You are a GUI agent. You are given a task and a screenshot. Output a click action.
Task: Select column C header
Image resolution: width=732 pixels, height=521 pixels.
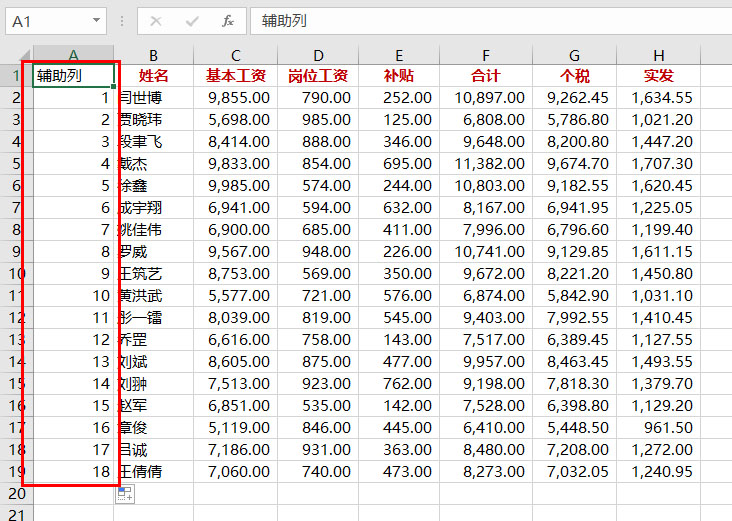[x=236, y=55]
